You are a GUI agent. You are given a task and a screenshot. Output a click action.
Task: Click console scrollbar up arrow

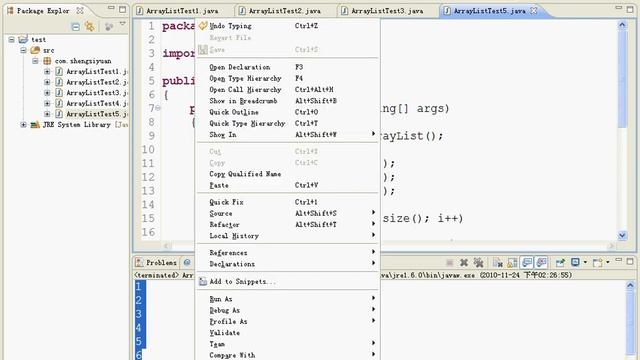[630, 285]
